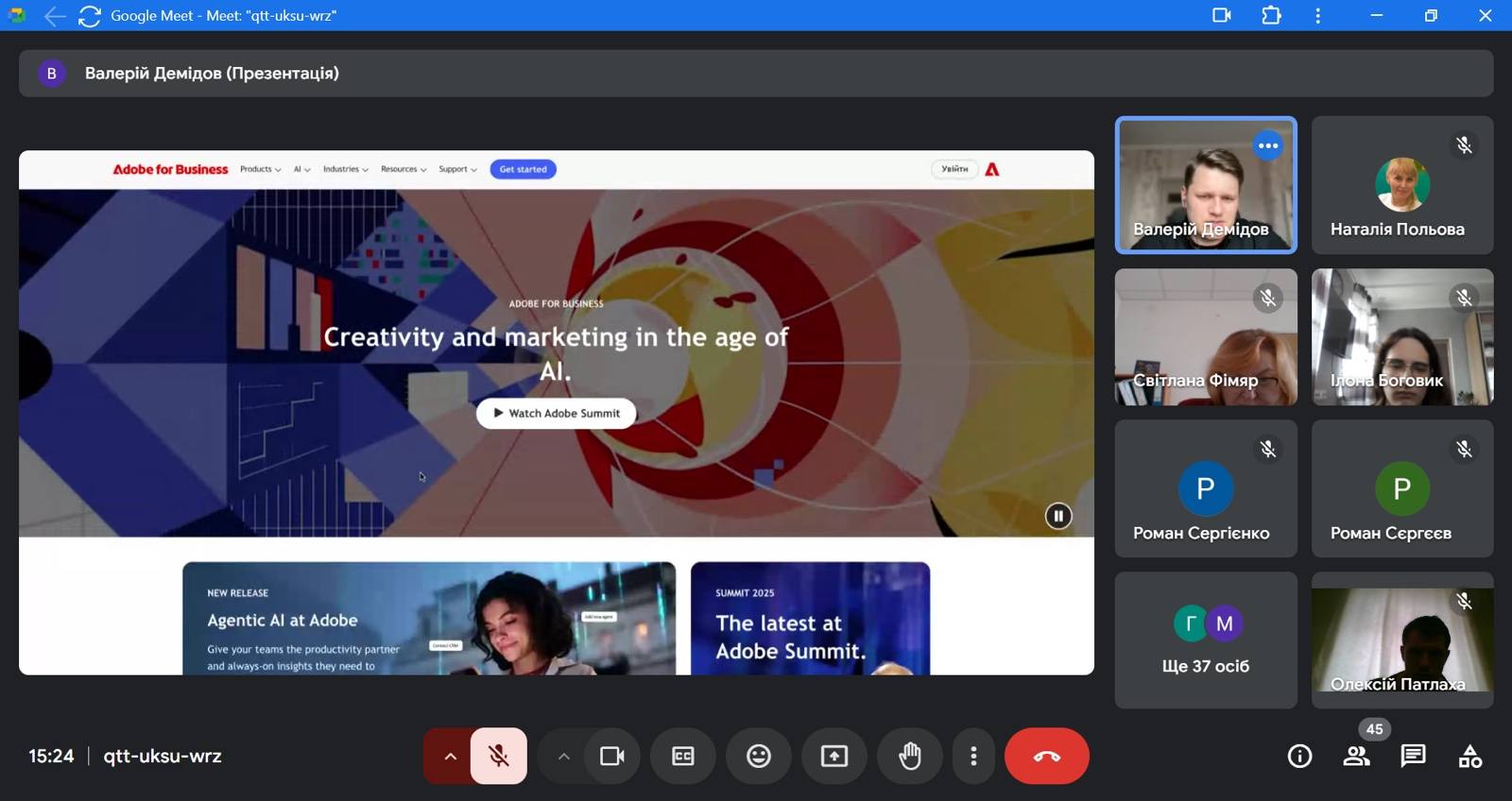
Task: Open the more options menu in the call bar
Action: point(973,756)
